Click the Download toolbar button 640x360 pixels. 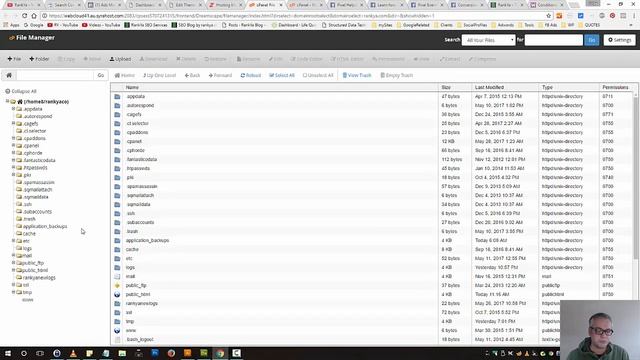[153, 59]
